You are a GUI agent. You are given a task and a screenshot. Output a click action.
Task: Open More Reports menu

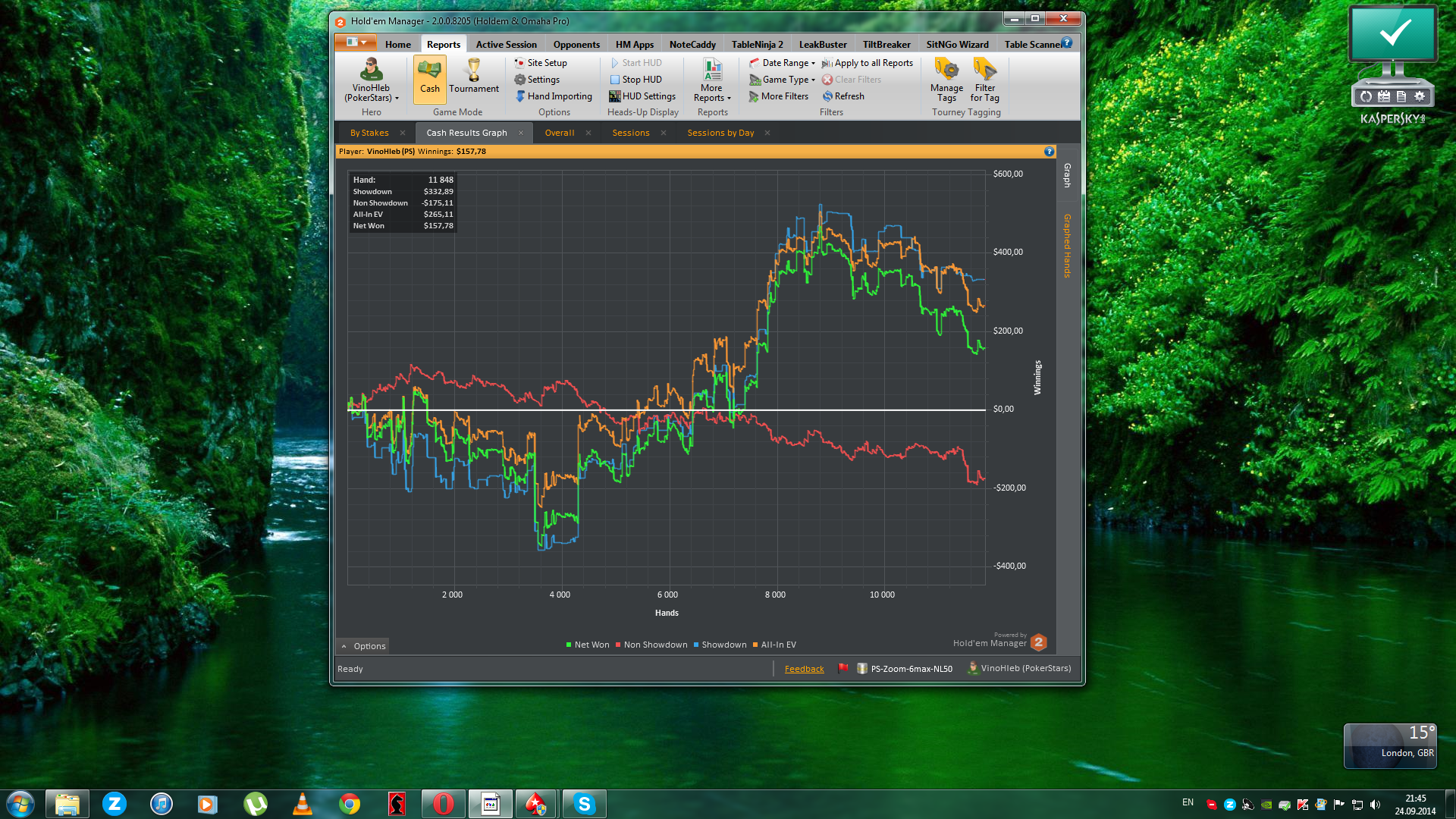(x=712, y=80)
